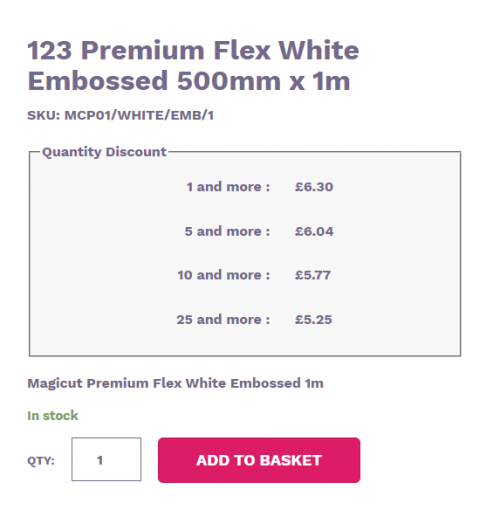500x510 pixels.
Task: Click the number 1 in quantity box
Action: pos(100,460)
